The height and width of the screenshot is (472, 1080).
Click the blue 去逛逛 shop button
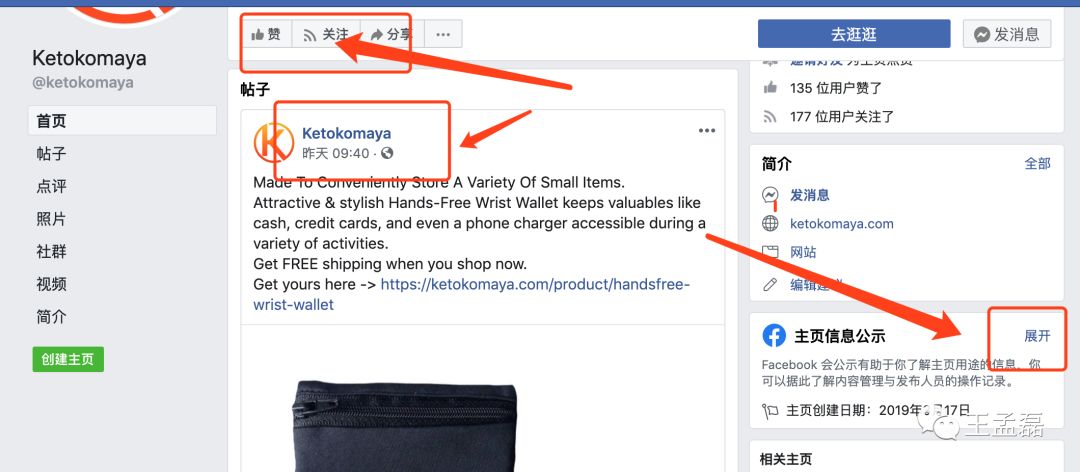[854, 34]
